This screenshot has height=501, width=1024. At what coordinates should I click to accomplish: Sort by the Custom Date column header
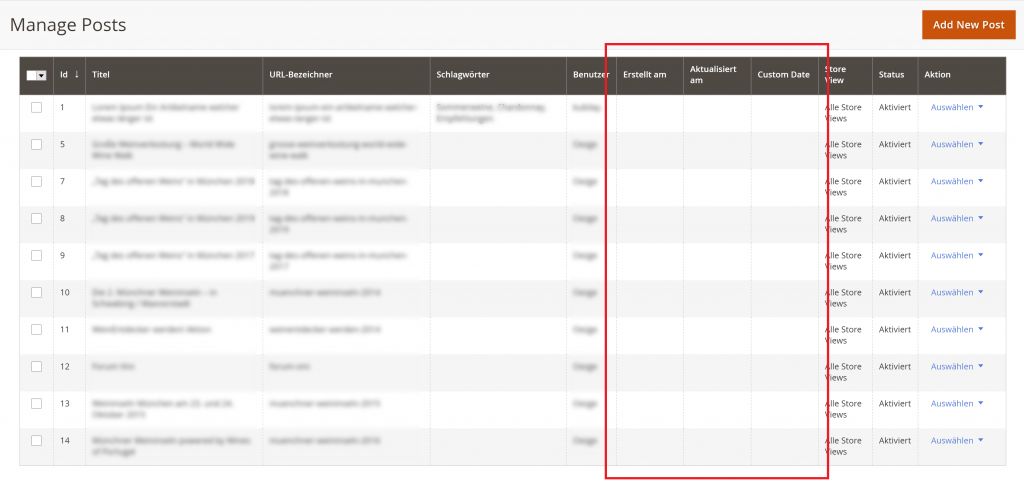pyautogui.click(x=784, y=75)
